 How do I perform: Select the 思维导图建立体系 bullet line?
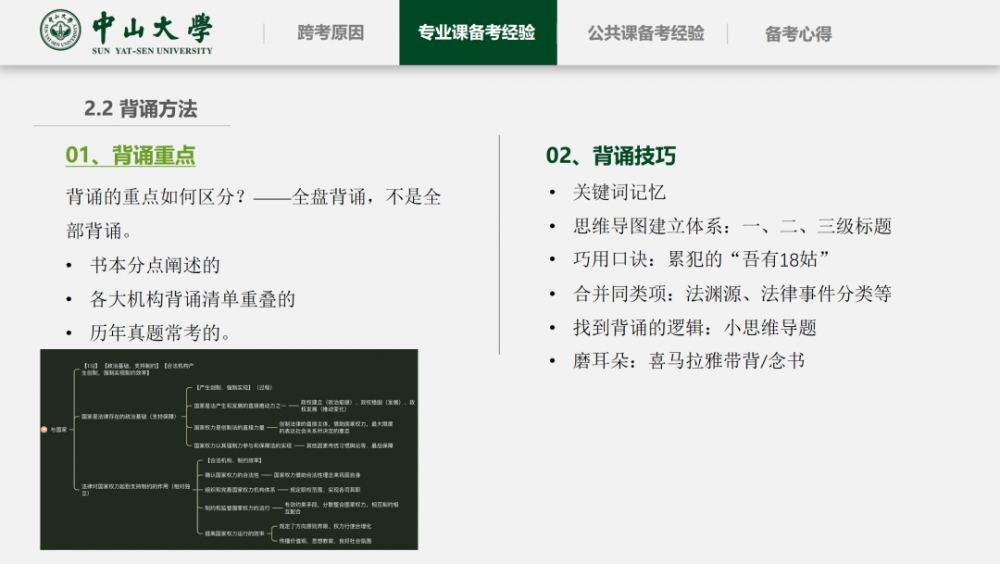point(730,226)
